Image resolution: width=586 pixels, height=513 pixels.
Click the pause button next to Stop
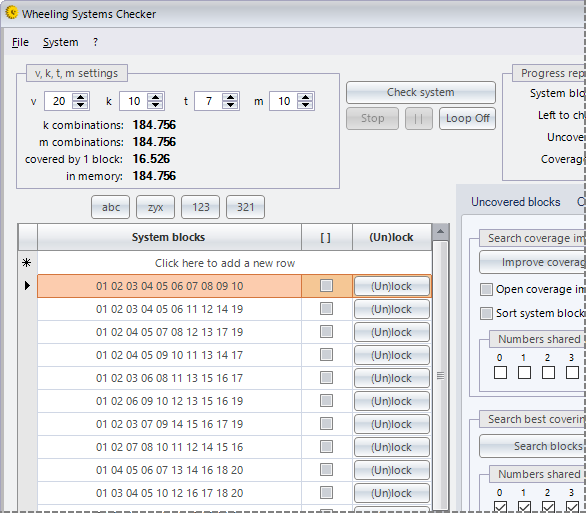click(x=419, y=119)
